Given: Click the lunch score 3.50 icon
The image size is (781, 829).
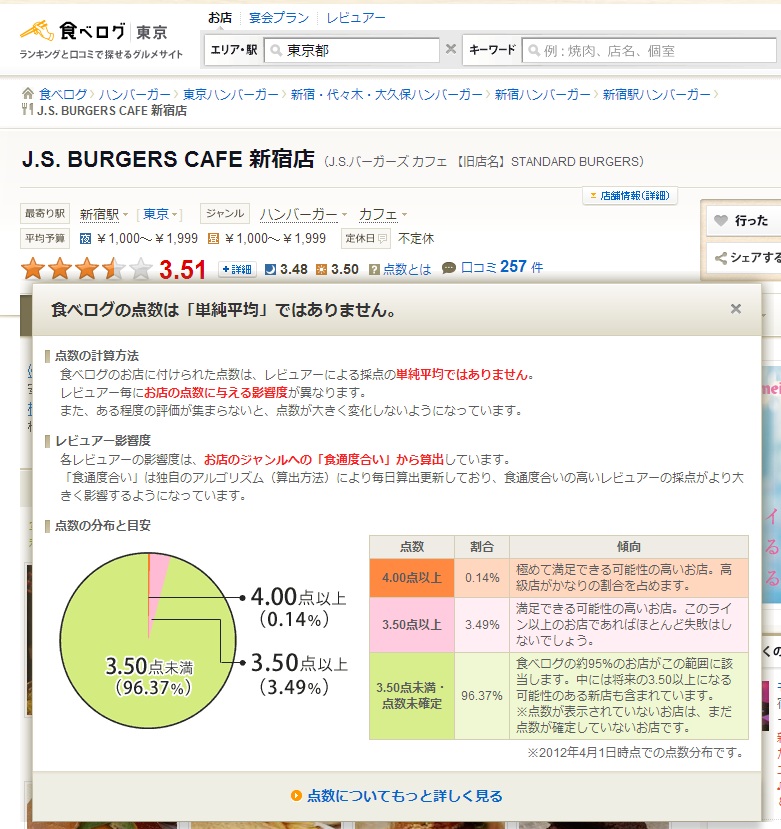Looking at the screenshot, I should click(321, 269).
